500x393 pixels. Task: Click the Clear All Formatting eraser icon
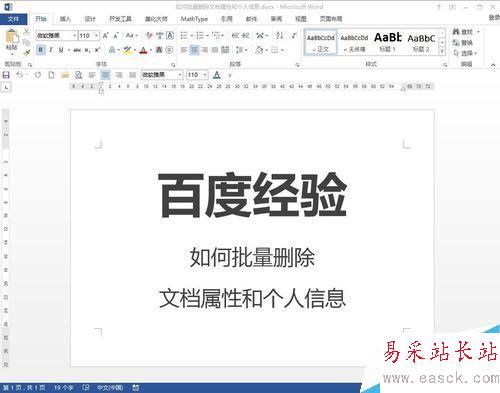click(x=149, y=35)
